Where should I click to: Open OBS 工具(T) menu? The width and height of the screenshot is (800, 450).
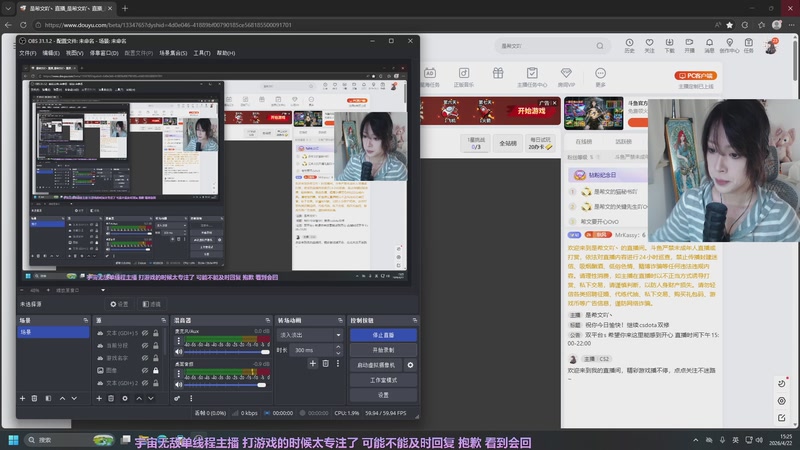coord(202,53)
